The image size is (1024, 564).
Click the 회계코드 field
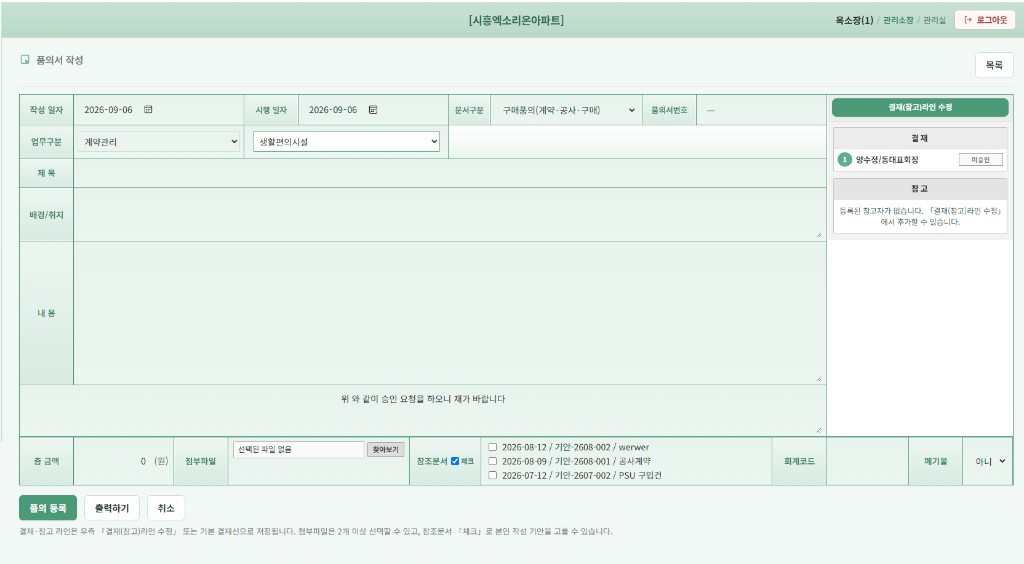(867, 462)
